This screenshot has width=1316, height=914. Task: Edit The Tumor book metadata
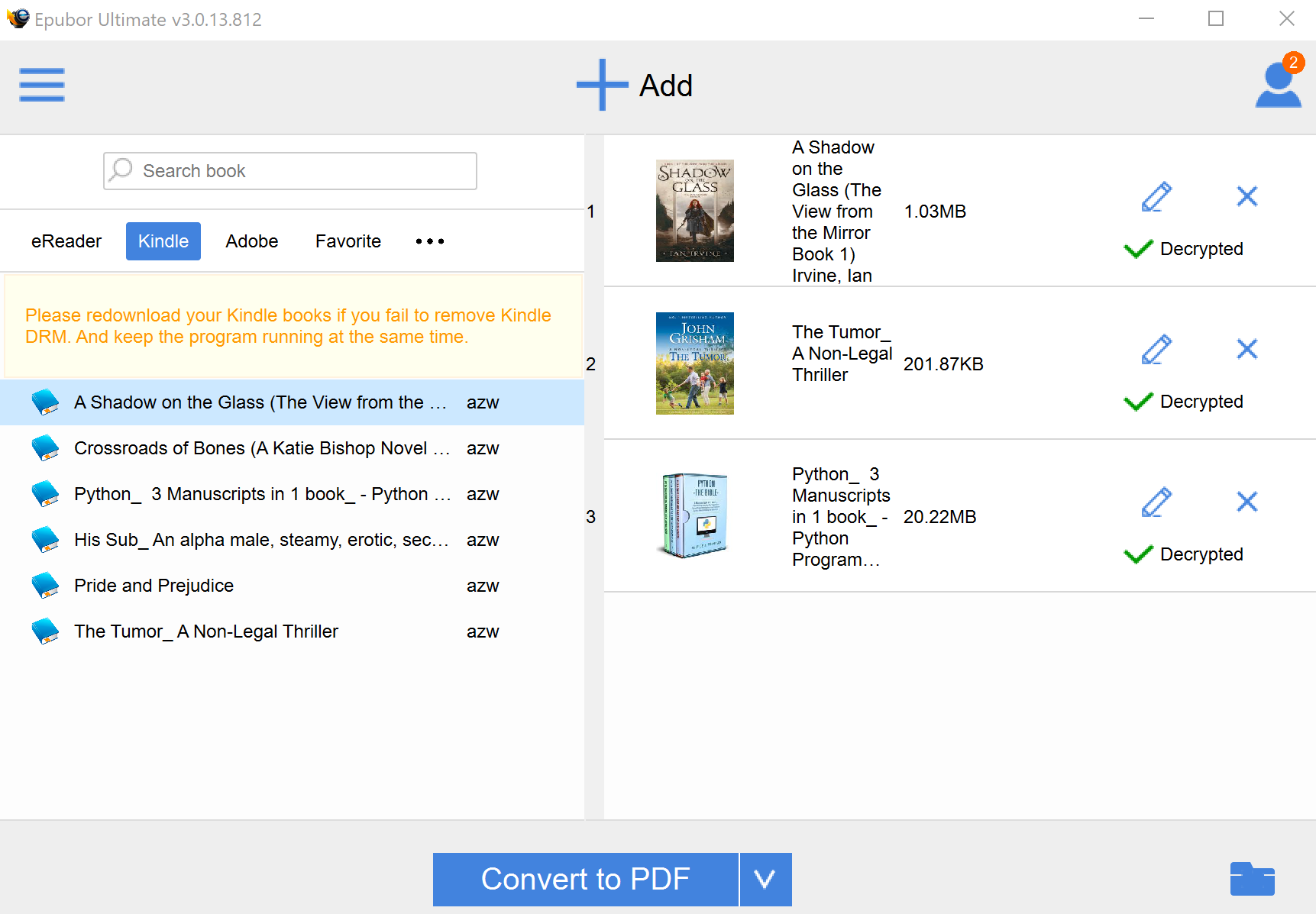1156,349
